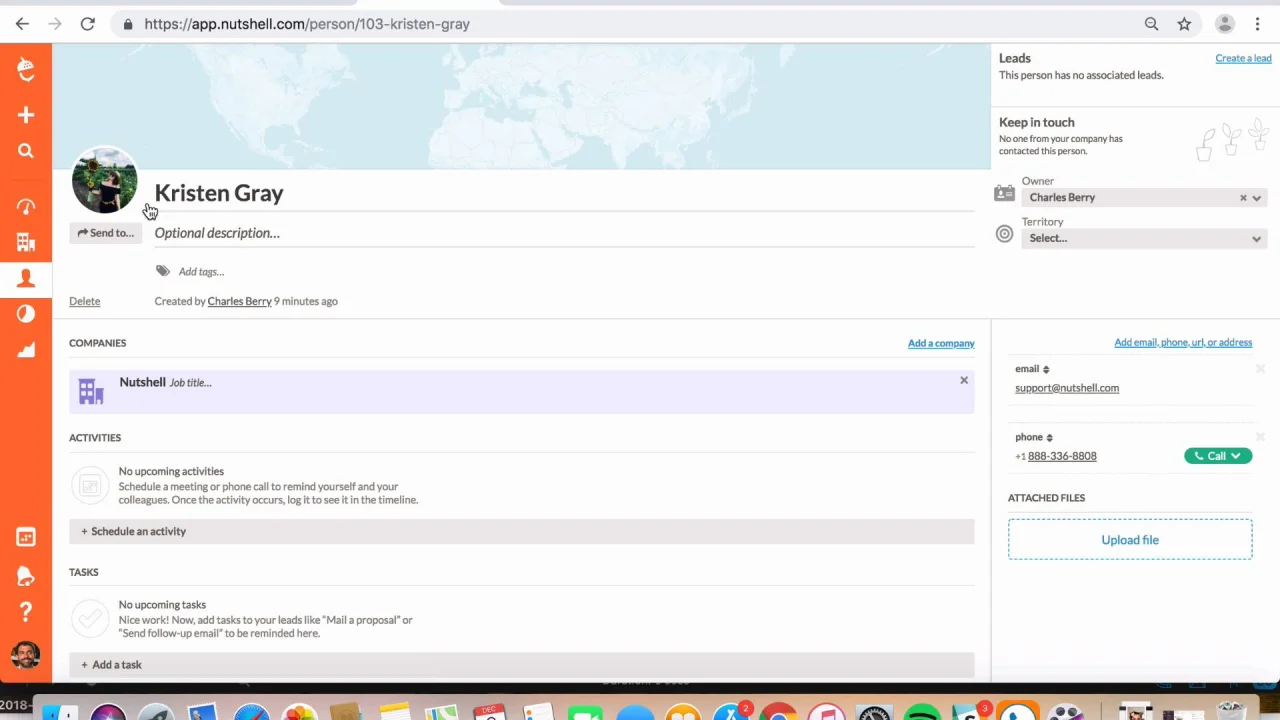Open the browser profile icon
Screen dimensions: 1280x720
click(x=1224, y=24)
